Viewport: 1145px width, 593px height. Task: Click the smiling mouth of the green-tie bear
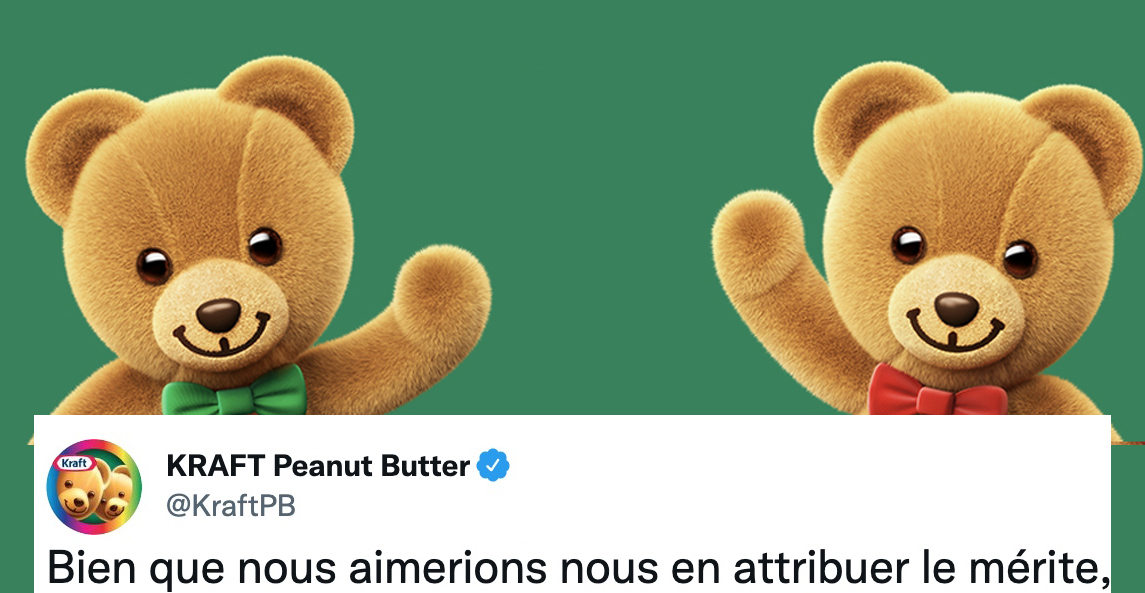(221, 338)
